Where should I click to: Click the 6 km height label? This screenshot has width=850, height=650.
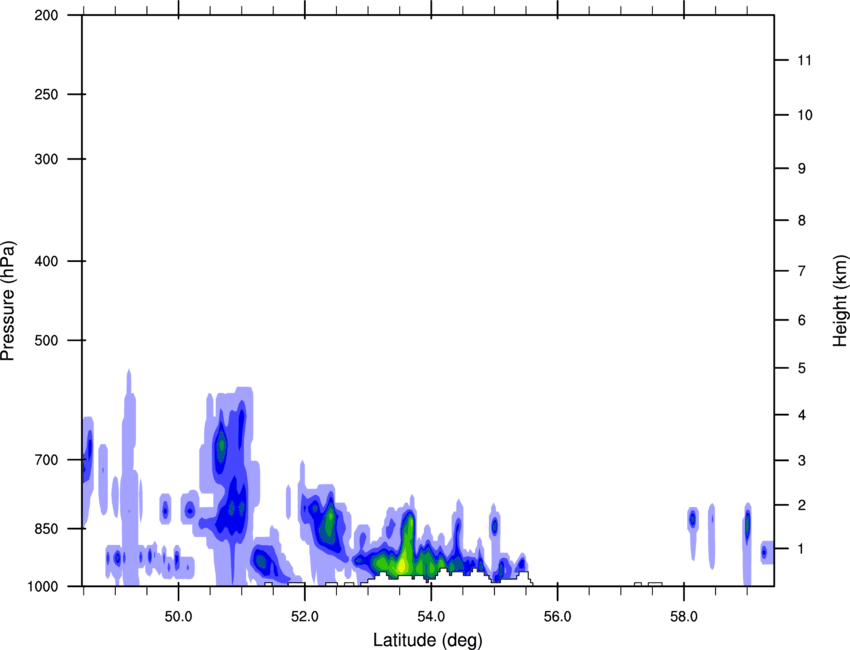802,320
